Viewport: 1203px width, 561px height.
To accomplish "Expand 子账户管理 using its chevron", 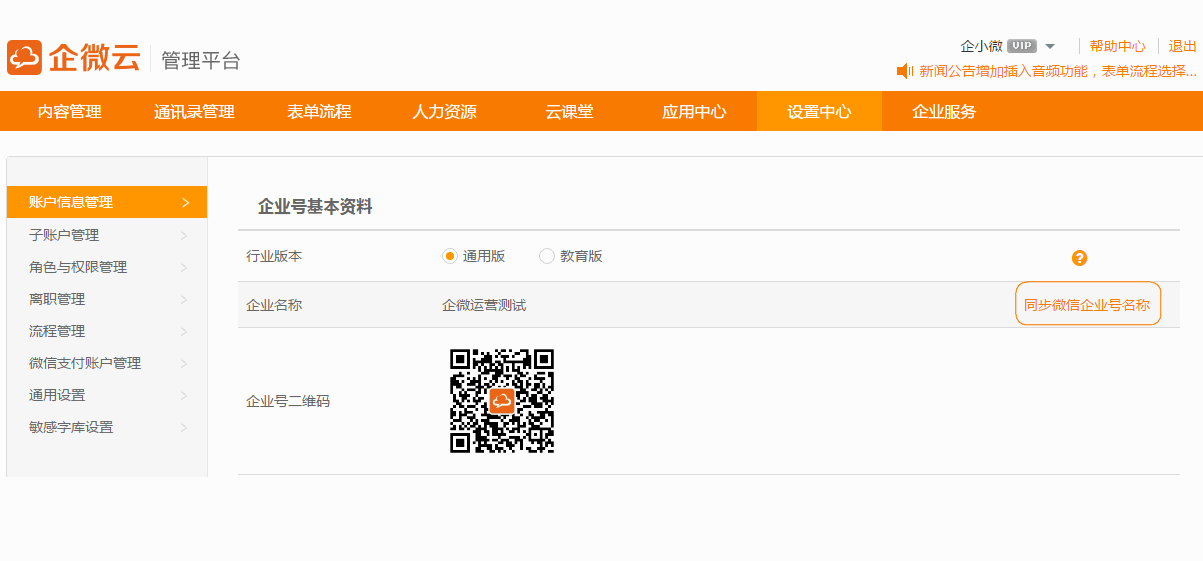I will point(185,235).
